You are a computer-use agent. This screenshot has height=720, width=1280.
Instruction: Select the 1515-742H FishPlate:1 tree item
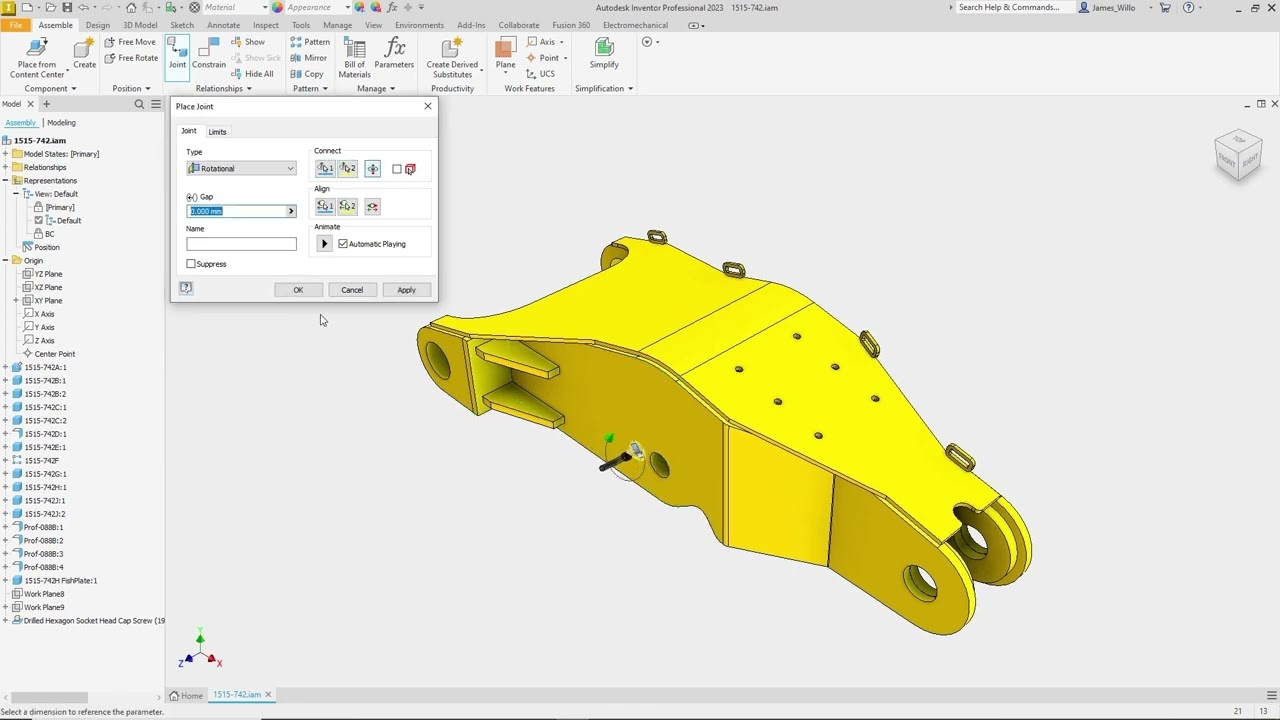60,580
